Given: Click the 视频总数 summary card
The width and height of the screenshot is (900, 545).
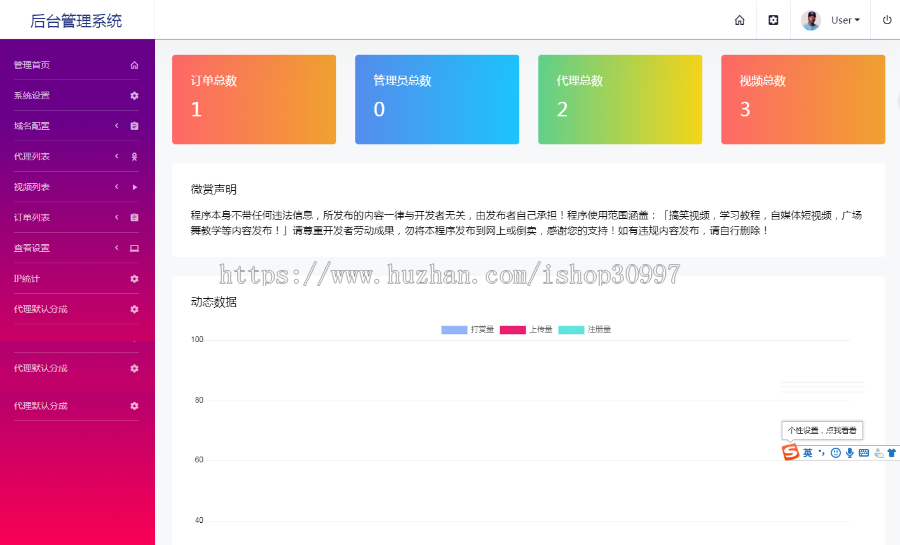Looking at the screenshot, I should [x=803, y=99].
